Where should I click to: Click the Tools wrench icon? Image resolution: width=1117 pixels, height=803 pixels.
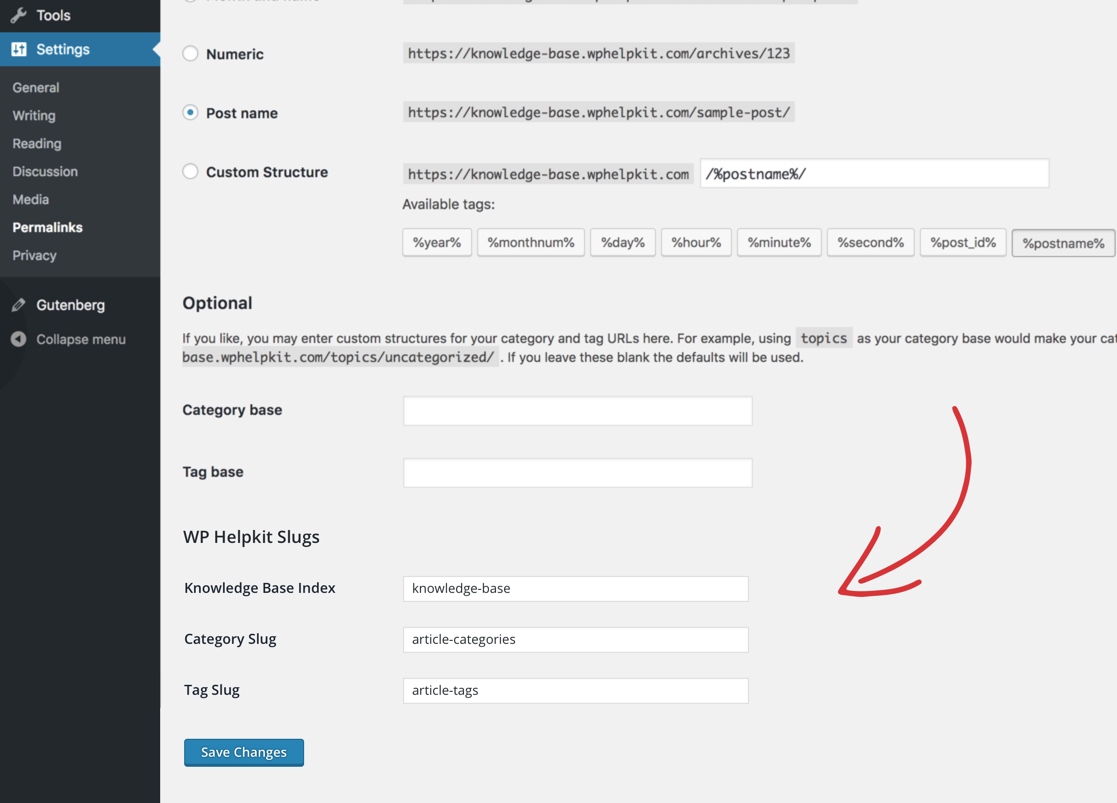[x=19, y=15]
